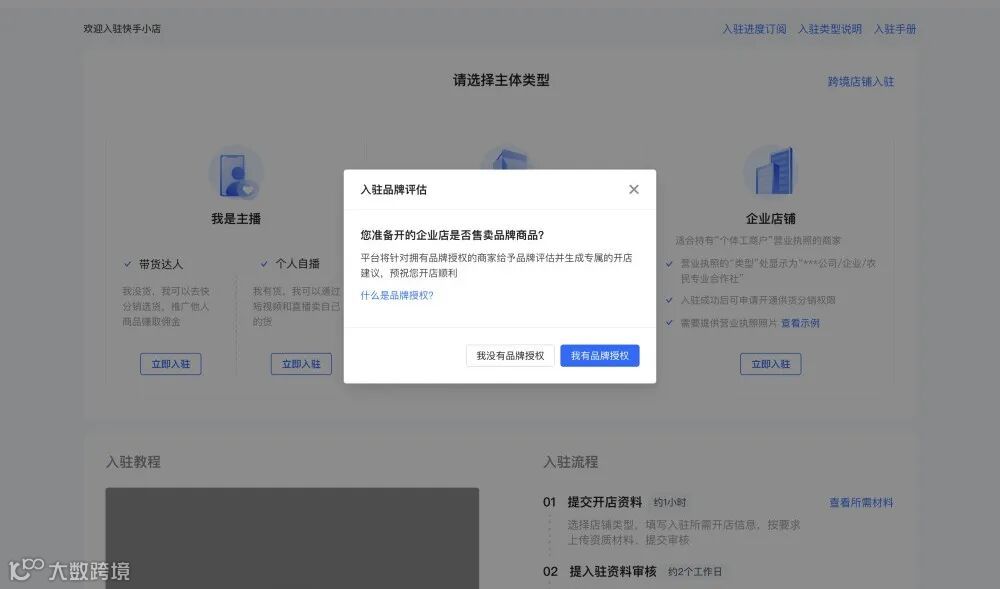Open 入驻进度订阅 link in header
The image size is (1000, 589).
[754, 29]
